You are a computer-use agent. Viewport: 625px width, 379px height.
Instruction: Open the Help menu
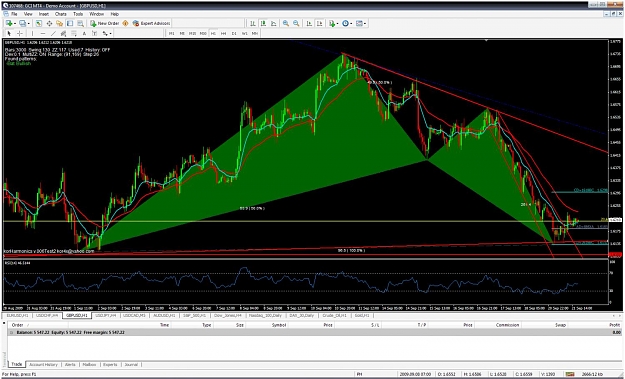115,14
